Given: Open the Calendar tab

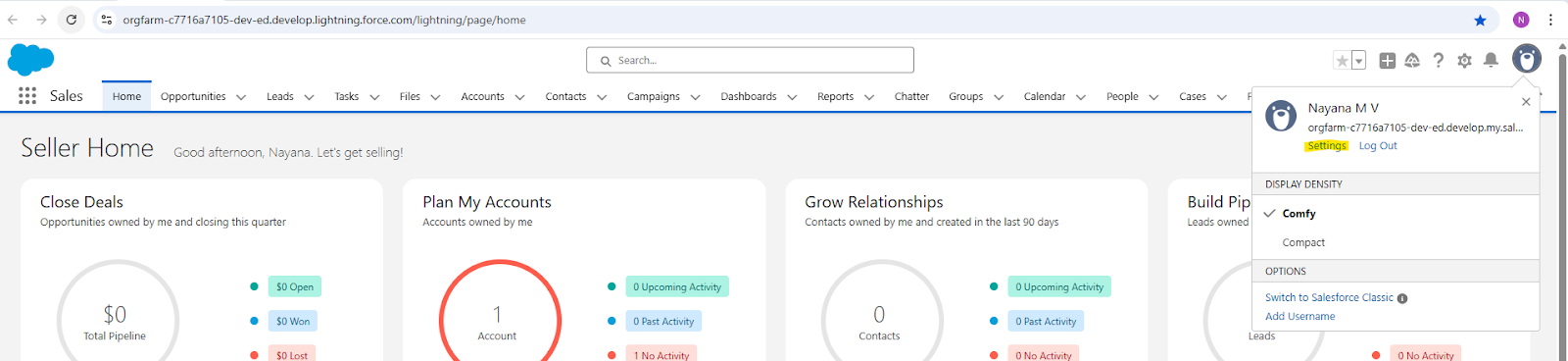Looking at the screenshot, I should 1045,96.
